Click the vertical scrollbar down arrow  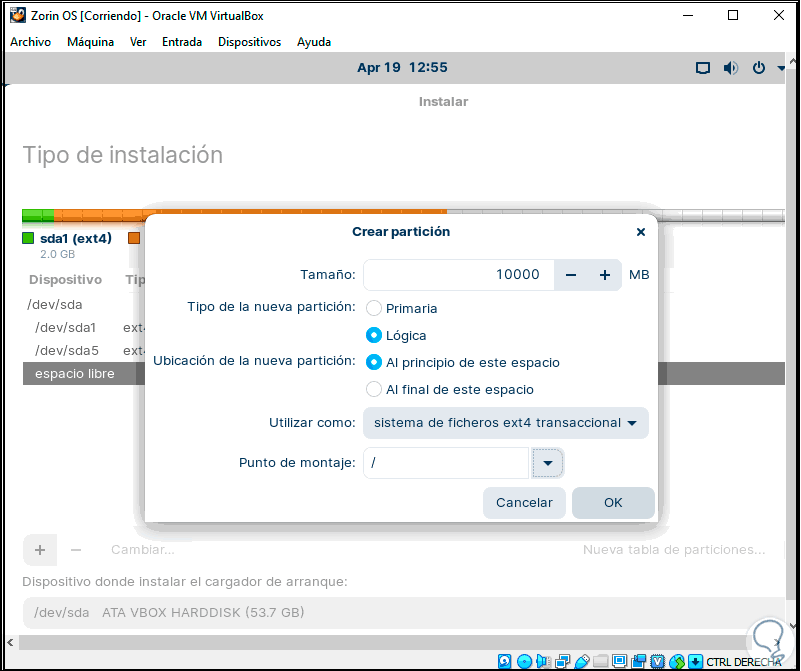point(792,625)
